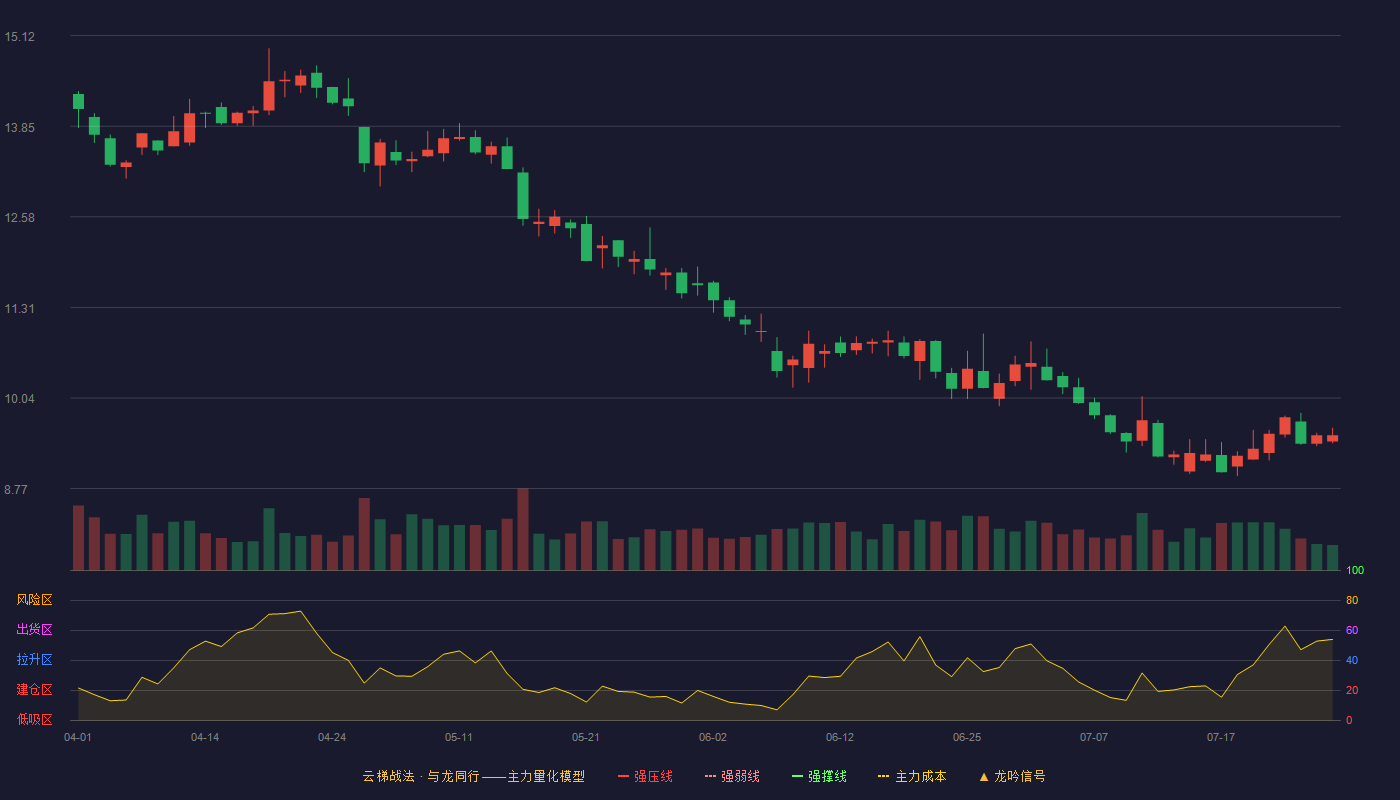Click the 04-01 date axis label

[x=78, y=737]
